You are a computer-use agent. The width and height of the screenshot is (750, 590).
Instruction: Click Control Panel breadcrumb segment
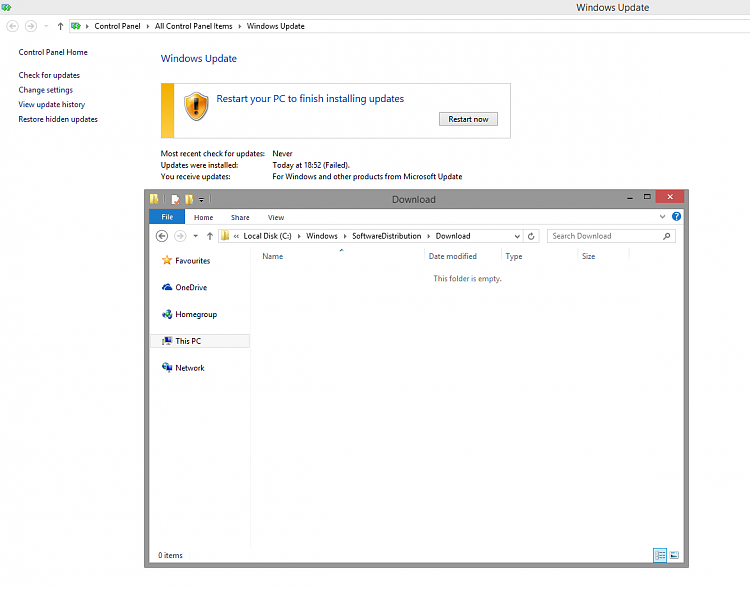click(x=117, y=26)
